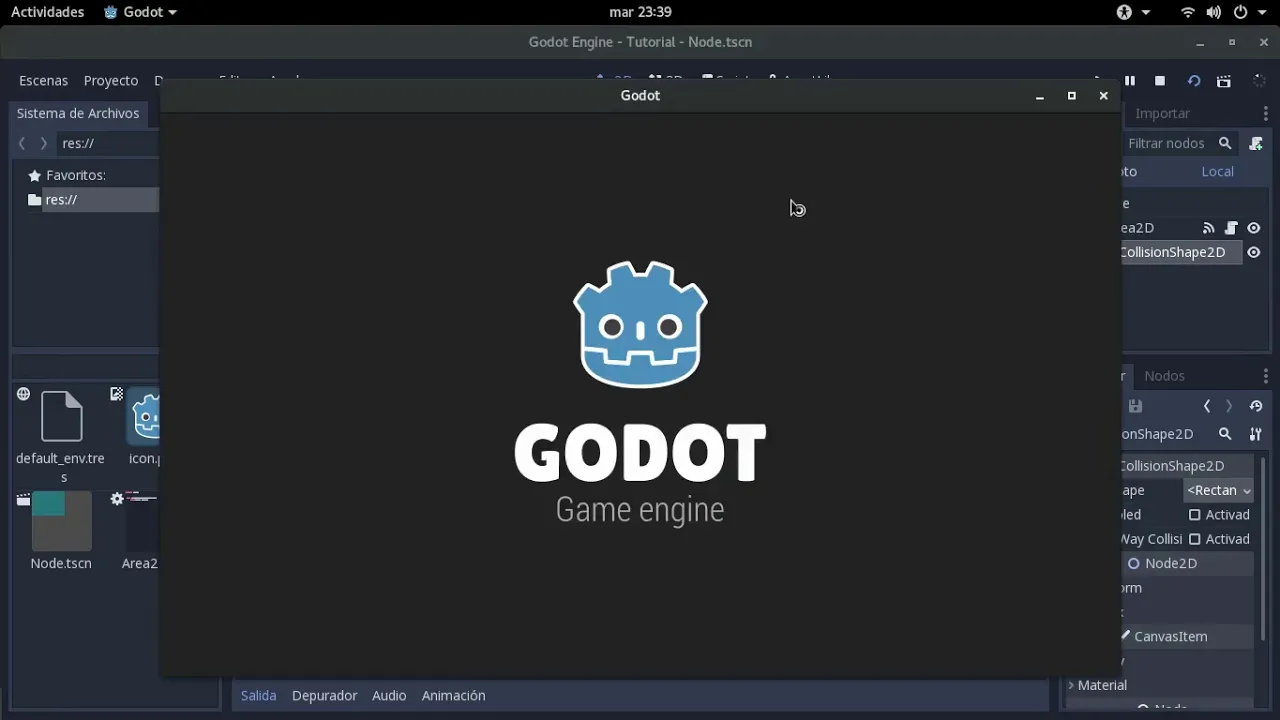Maximize the running Godot game window
Screen dimensions: 1280x720
point(1072,96)
